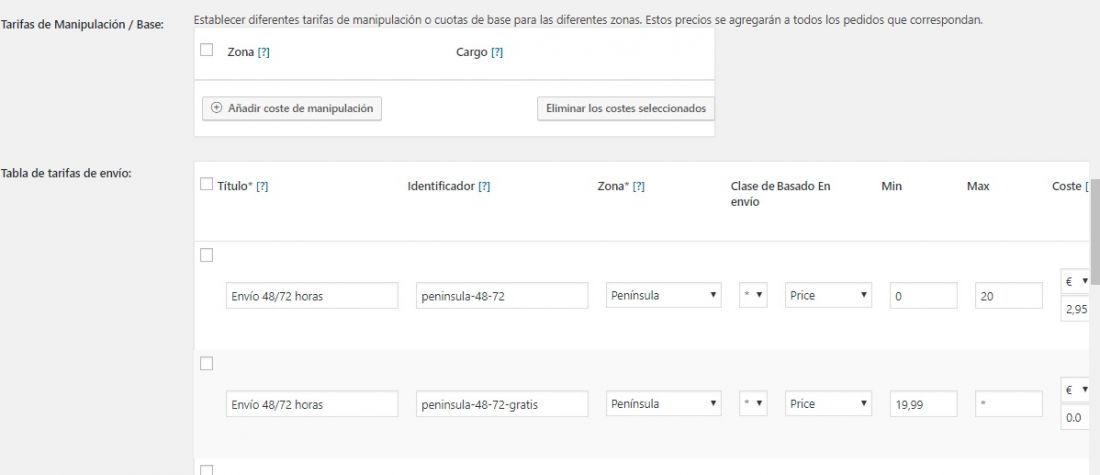This screenshot has height=475, width=1100.
Task: Click Max field containing 20
Action: 1008,295
